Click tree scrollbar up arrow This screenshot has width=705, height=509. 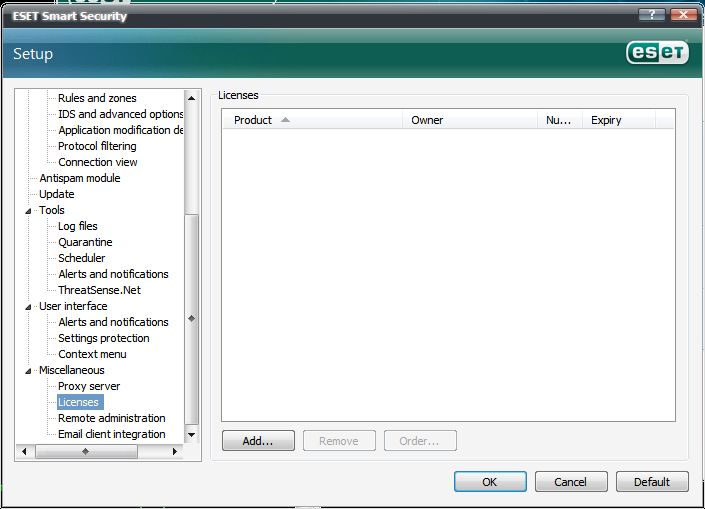coord(192,98)
